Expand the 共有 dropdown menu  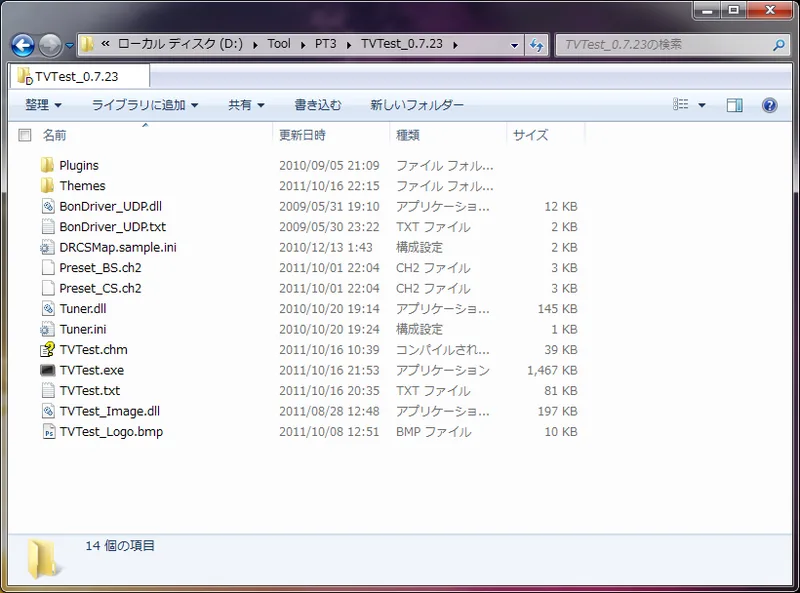246,105
